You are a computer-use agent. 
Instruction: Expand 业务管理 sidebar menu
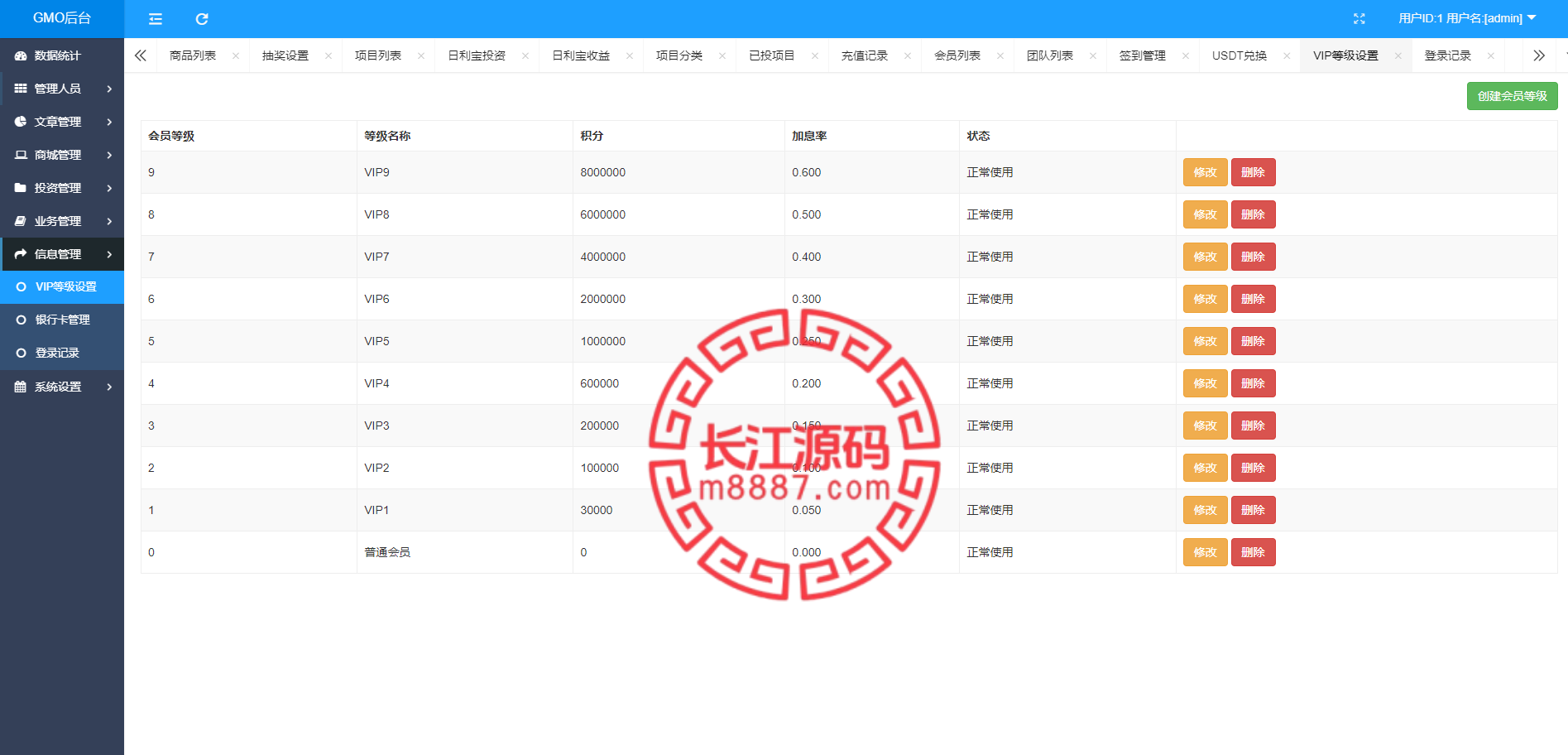pyautogui.click(x=62, y=221)
